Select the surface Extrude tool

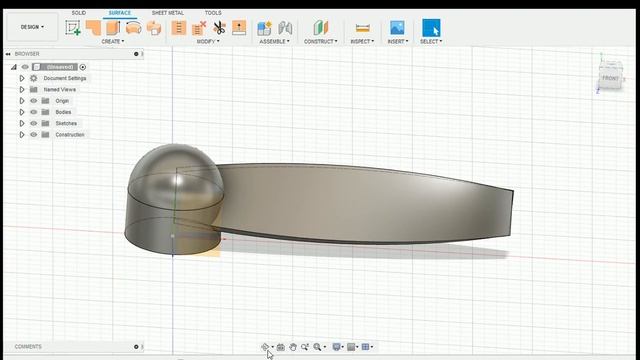[93, 28]
